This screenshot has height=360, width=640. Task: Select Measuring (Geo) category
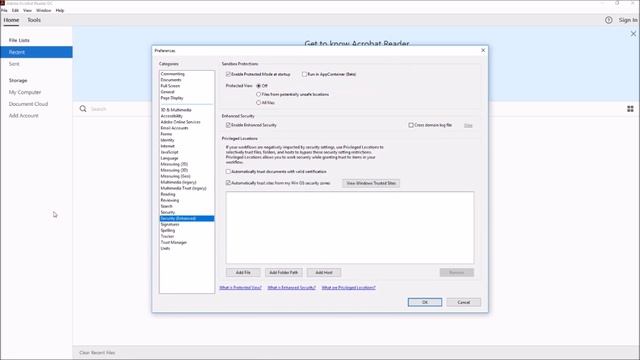[x=176, y=176]
